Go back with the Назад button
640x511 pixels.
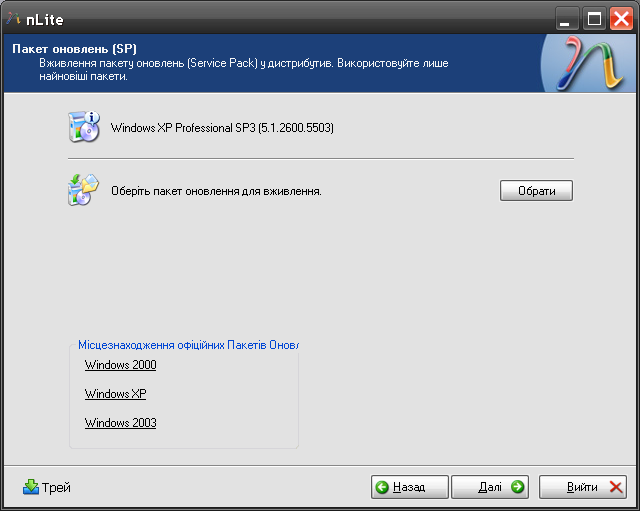(x=409, y=487)
